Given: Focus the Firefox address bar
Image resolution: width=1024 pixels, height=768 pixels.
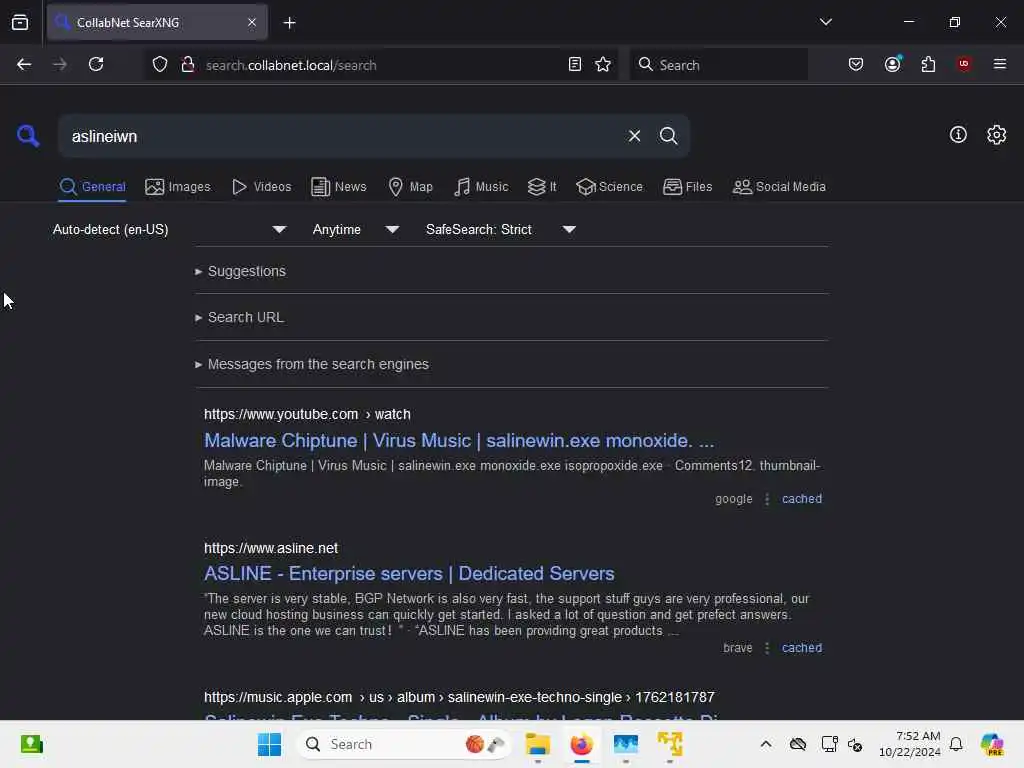Looking at the screenshot, I should [382, 65].
